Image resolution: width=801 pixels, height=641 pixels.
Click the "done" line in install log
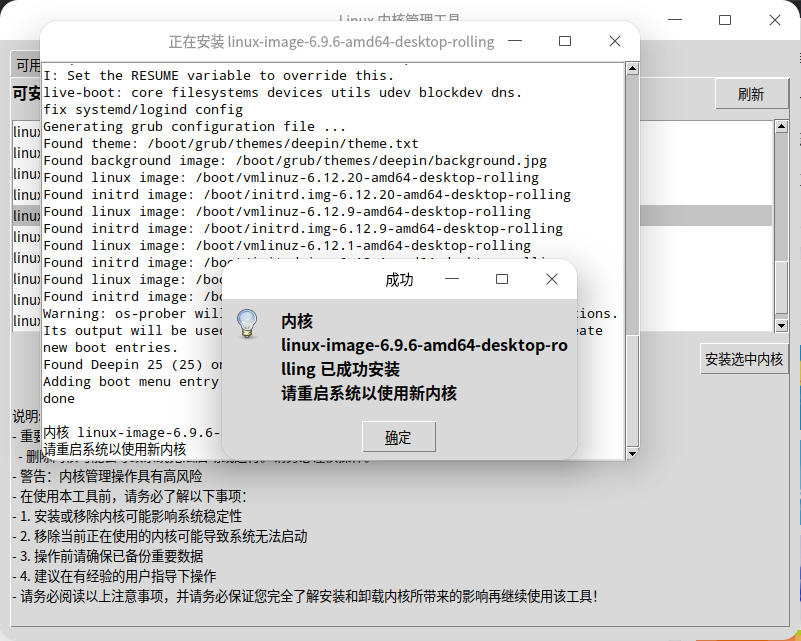click(x=59, y=398)
